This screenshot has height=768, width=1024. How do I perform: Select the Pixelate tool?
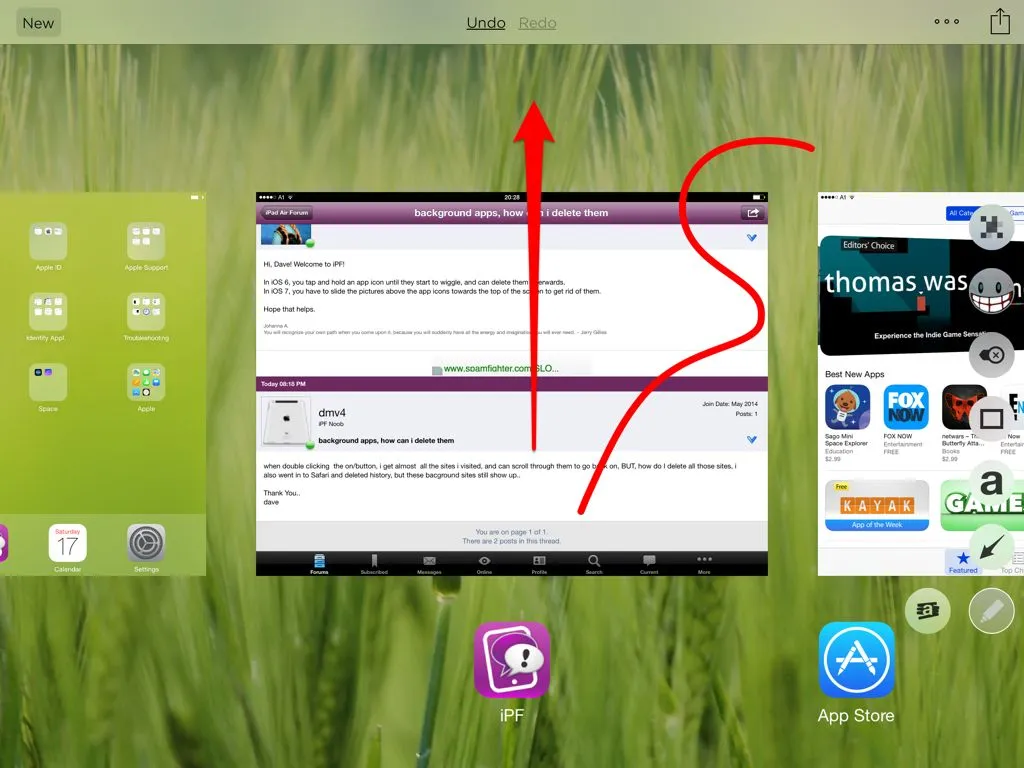pyautogui.click(x=991, y=226)
